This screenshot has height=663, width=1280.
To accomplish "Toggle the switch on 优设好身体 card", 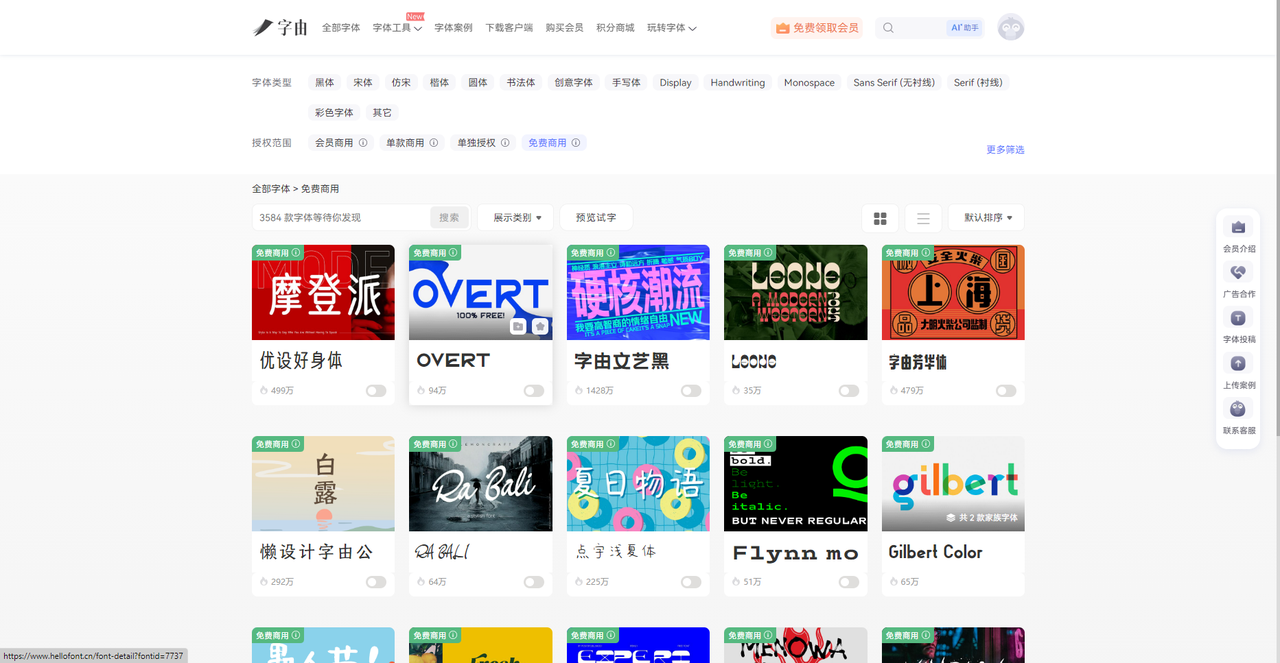I will (x=376, y=391).
